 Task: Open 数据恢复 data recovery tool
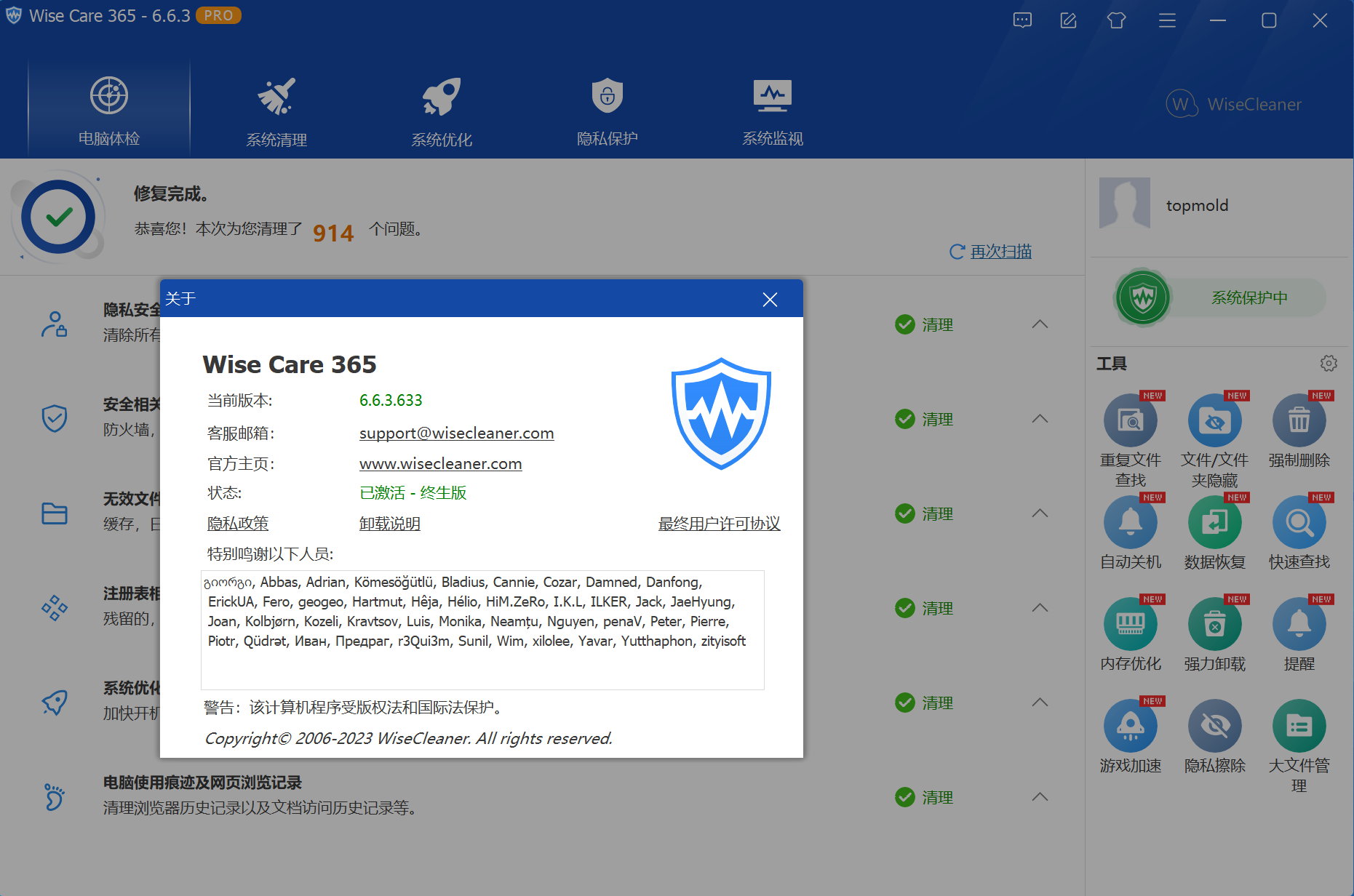coord(1214,532)
